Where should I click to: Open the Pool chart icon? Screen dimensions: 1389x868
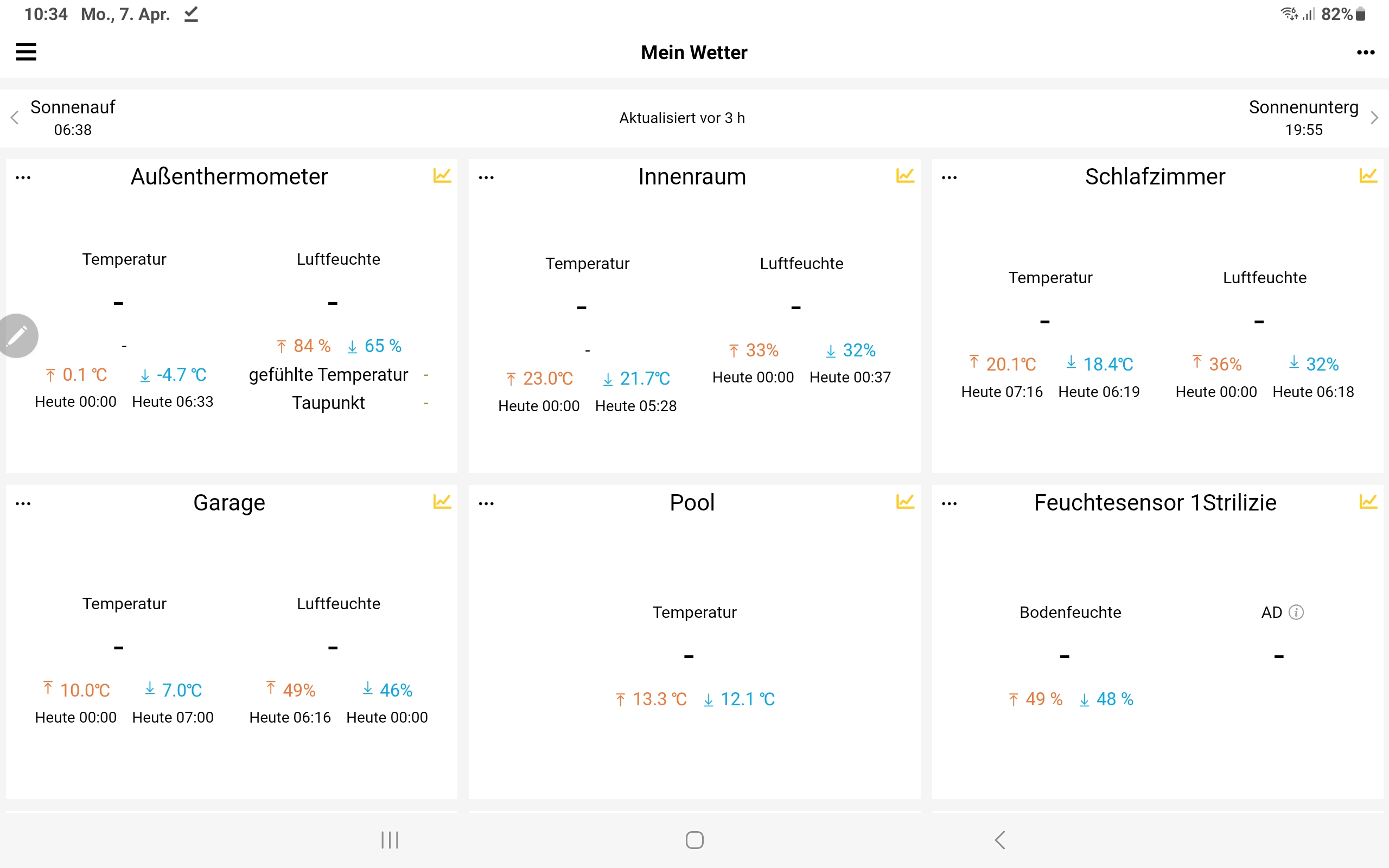pos(905,502)
